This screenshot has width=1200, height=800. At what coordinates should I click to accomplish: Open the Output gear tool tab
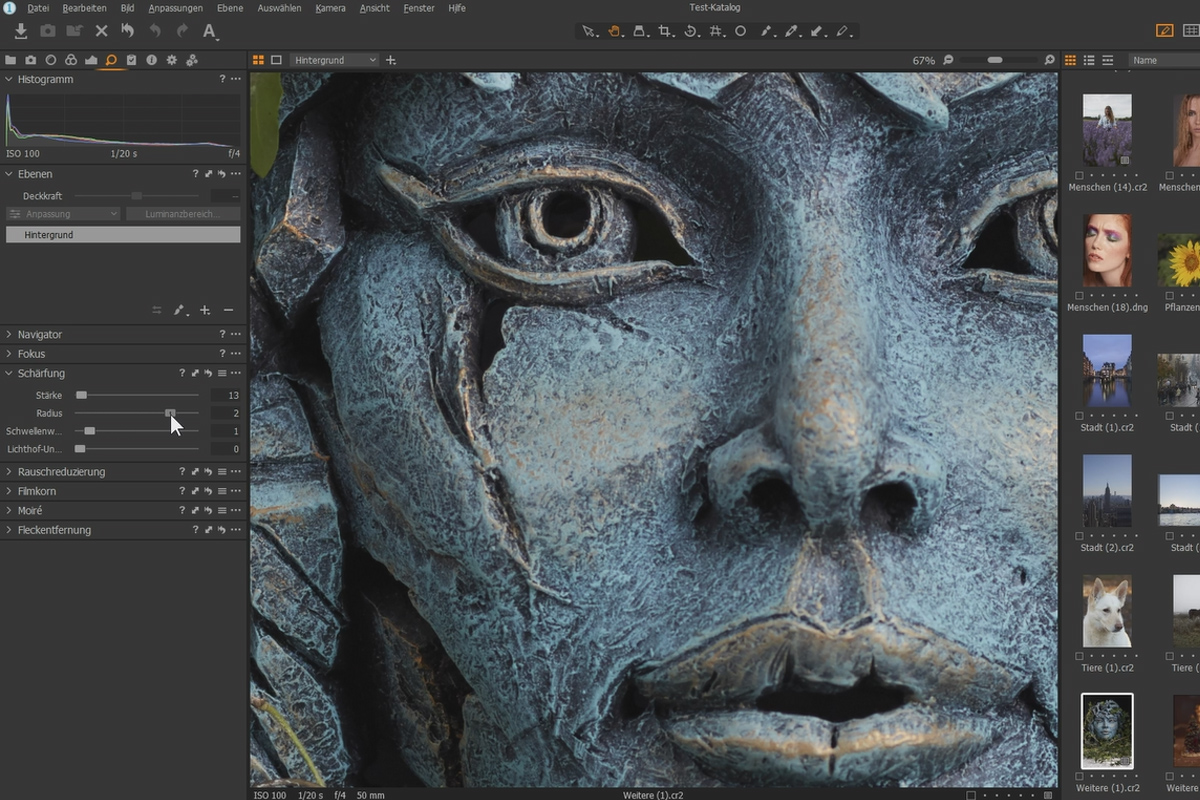171,60
